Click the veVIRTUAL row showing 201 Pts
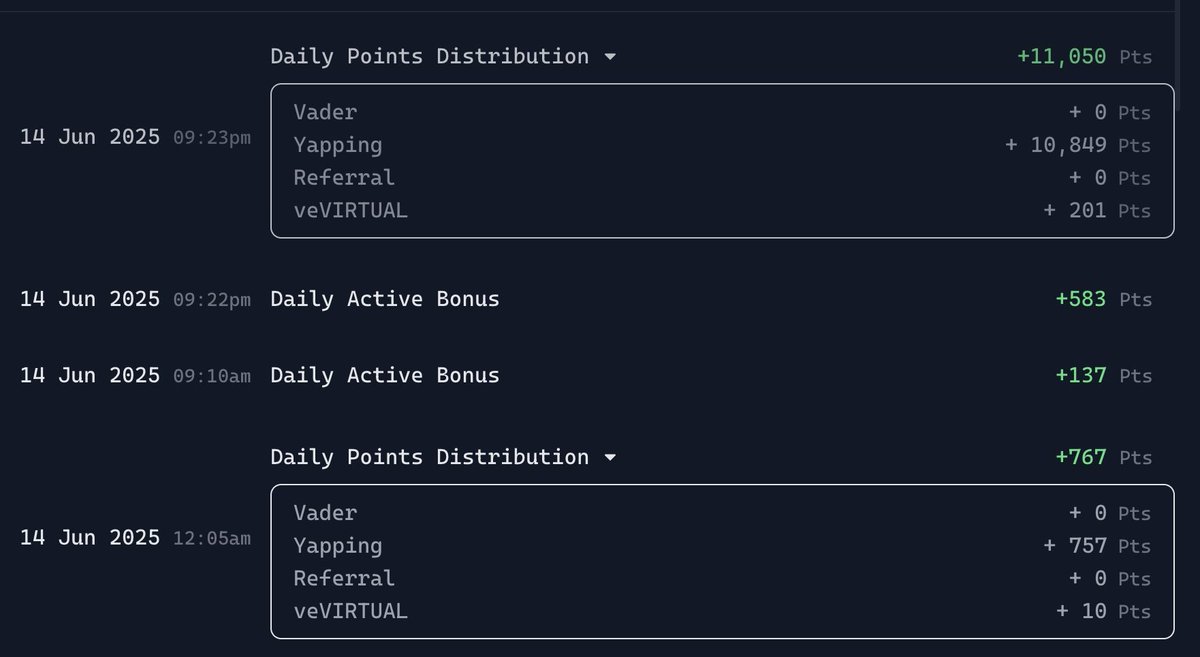This screenshot has width=1200, height=657. pos(722,211)
